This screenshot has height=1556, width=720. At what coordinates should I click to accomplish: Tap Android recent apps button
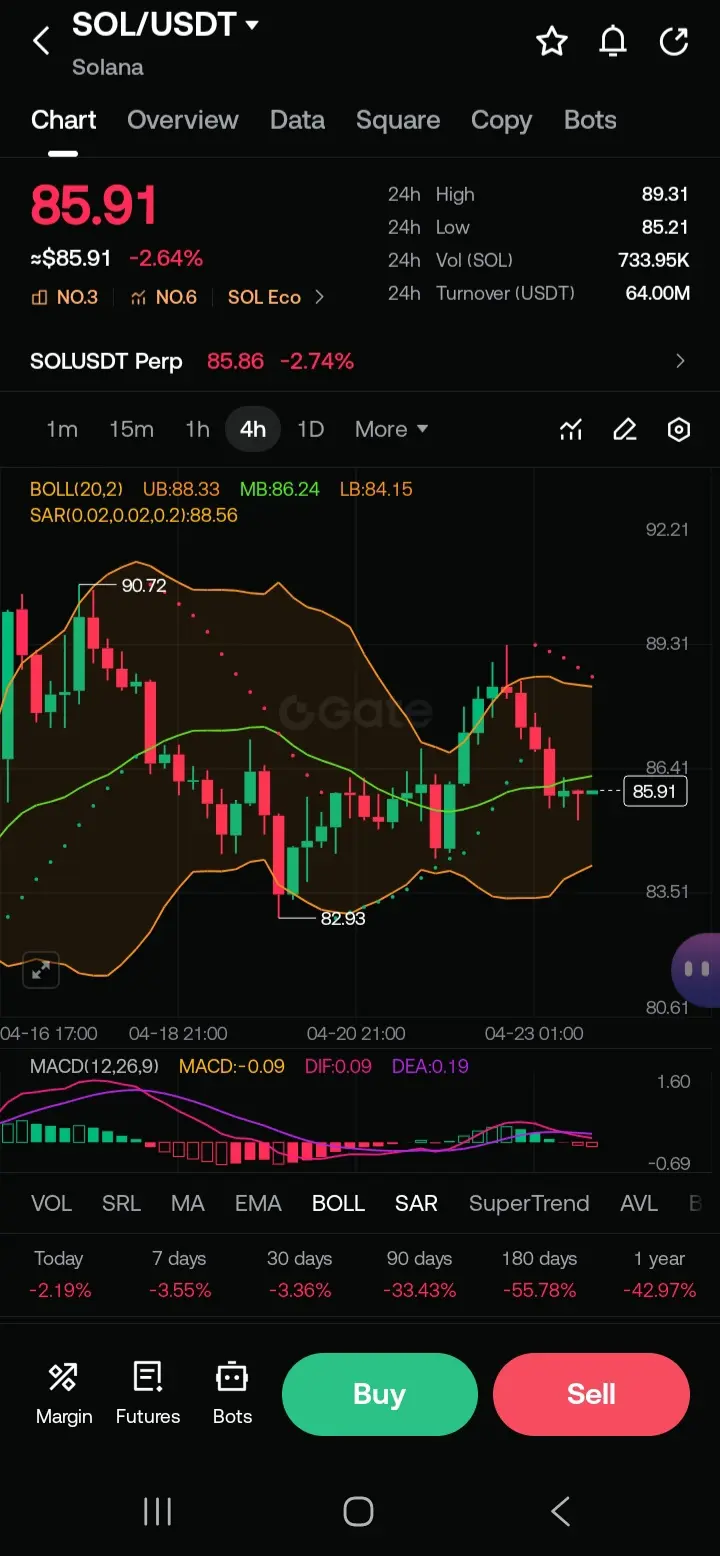coord(157,1511)
